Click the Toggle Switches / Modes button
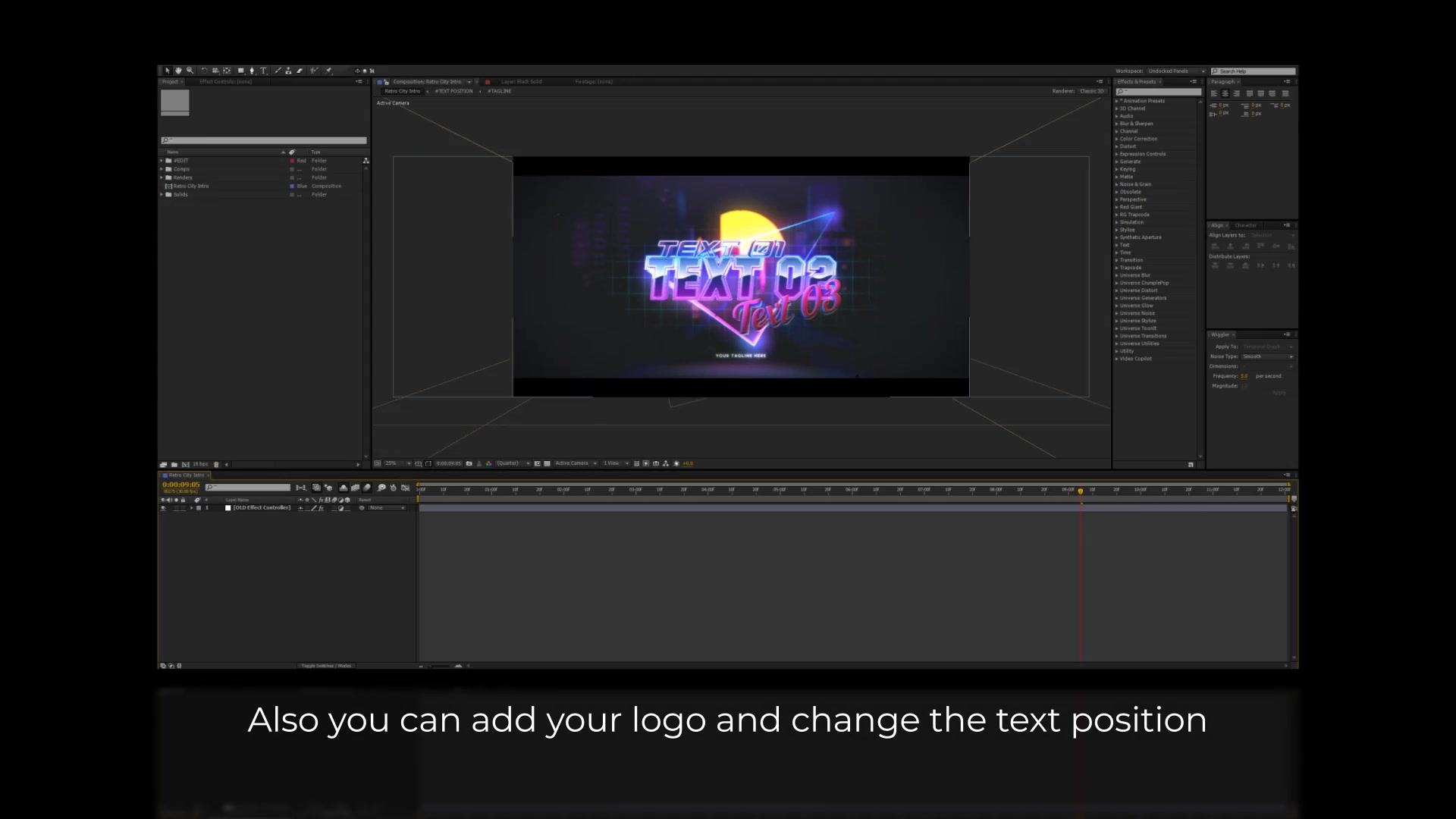This screenshot has width=1456, height=819. click(x=326, y=666)
